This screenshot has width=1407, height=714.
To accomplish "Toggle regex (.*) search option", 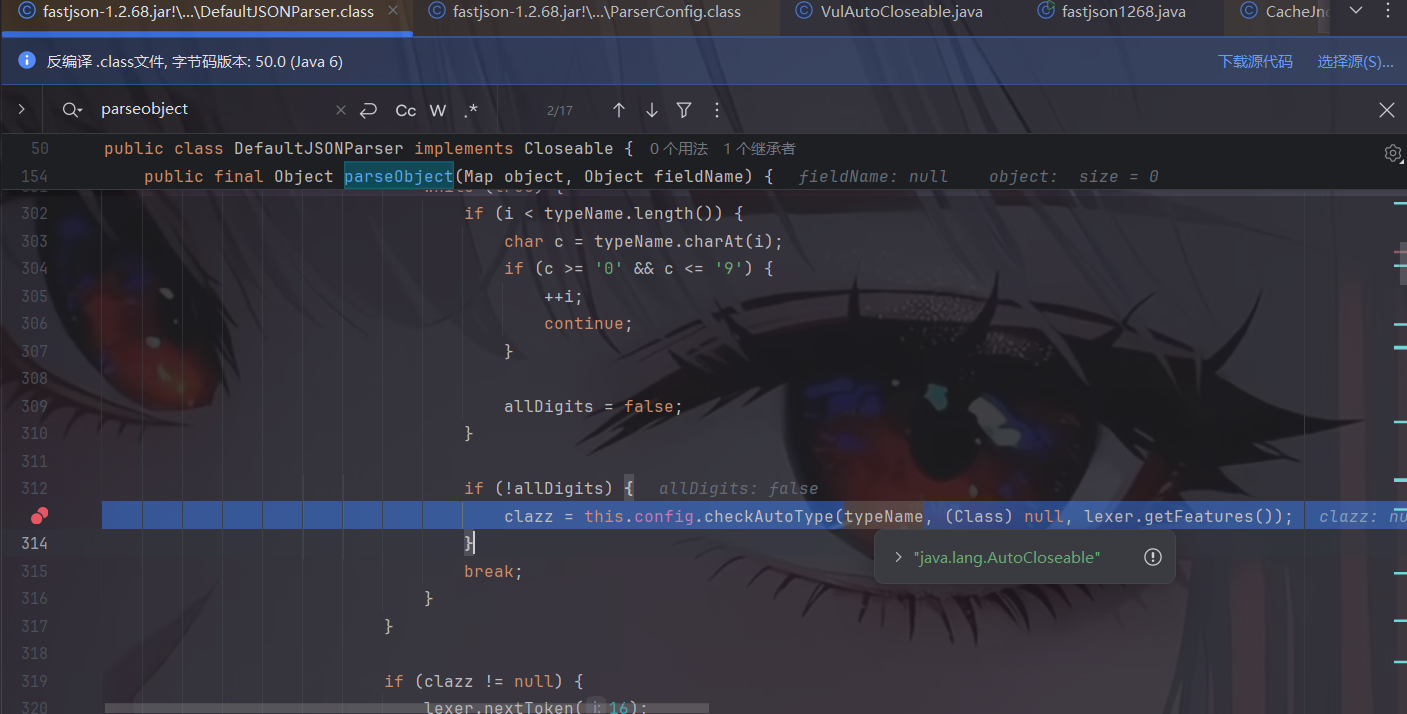I will point(471,110).
